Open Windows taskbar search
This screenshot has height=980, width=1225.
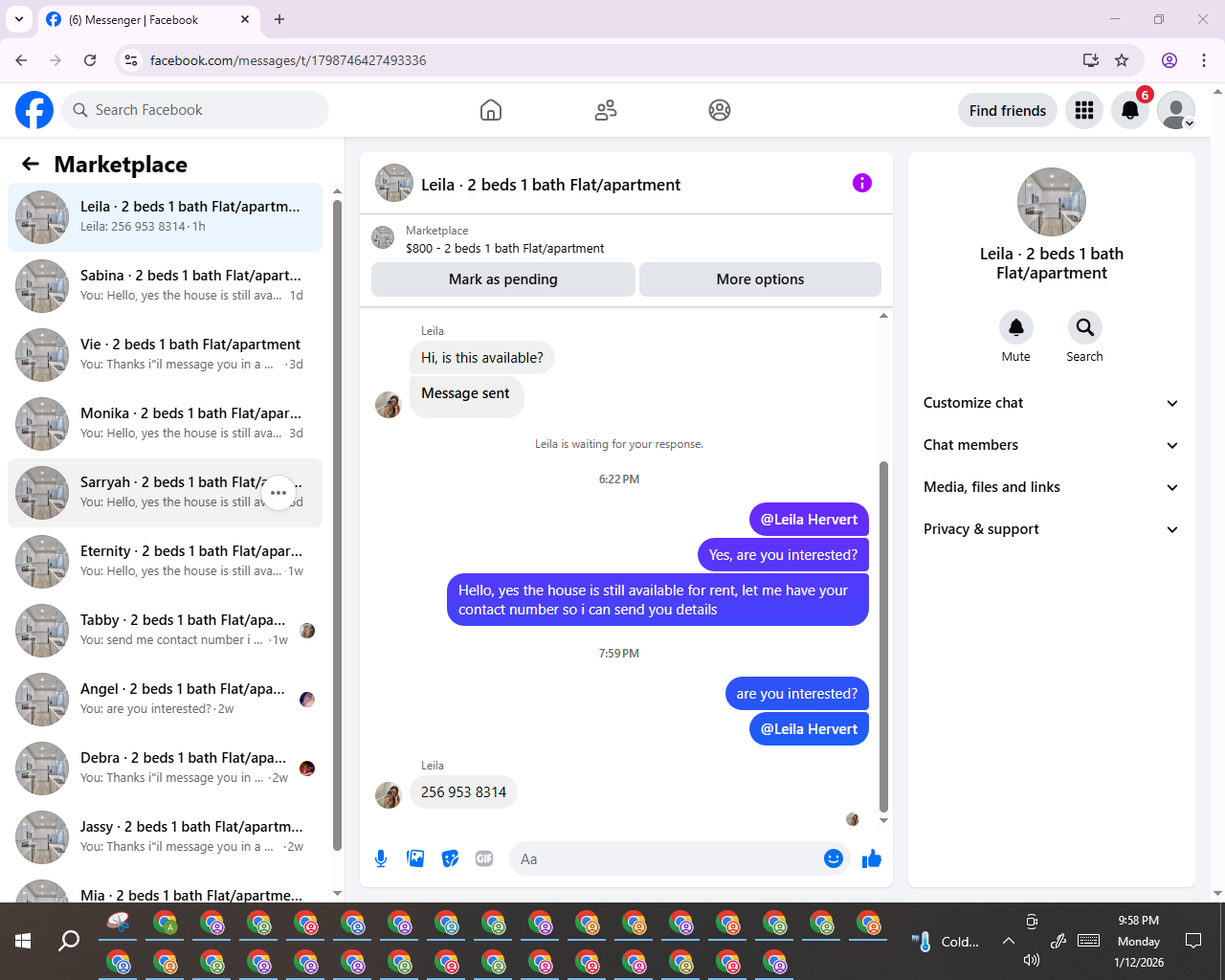tap(69, 941)
